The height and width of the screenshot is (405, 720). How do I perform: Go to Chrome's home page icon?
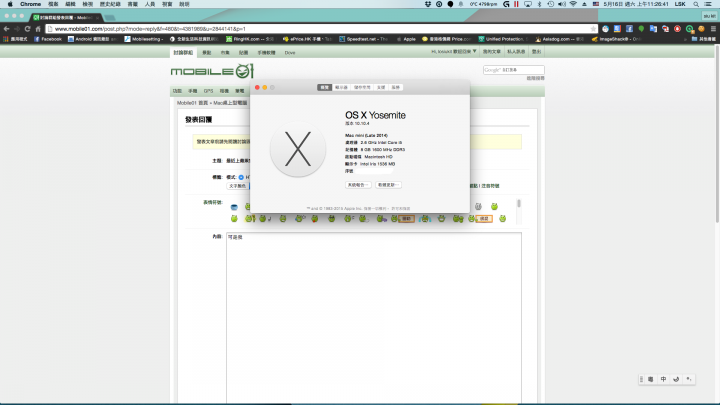[x=38, y=28]
